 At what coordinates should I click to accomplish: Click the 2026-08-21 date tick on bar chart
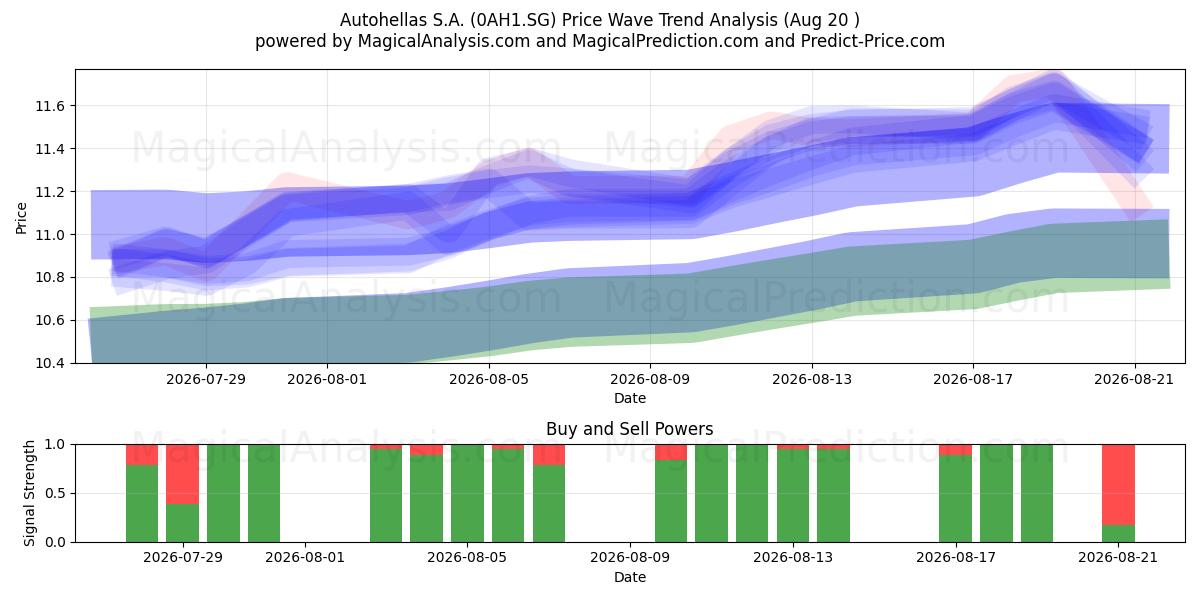(1118, 558)
